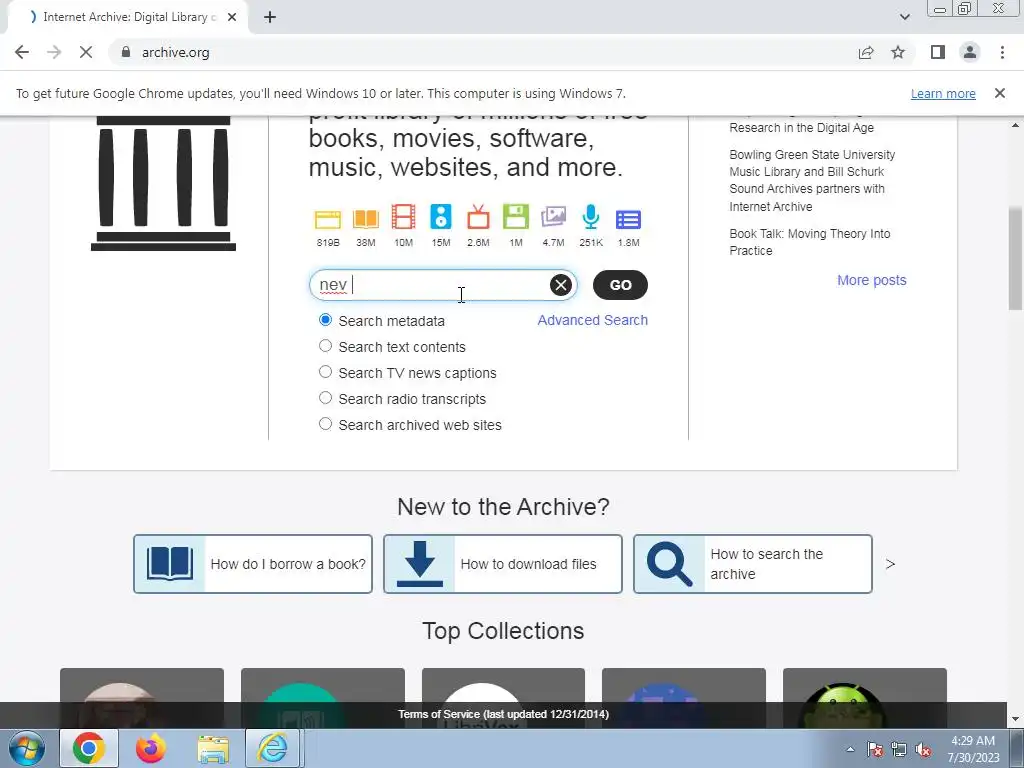This screenshot has width=1024, height=768.
Task: Select Search archived web sites option
Action: click(325, 424)
